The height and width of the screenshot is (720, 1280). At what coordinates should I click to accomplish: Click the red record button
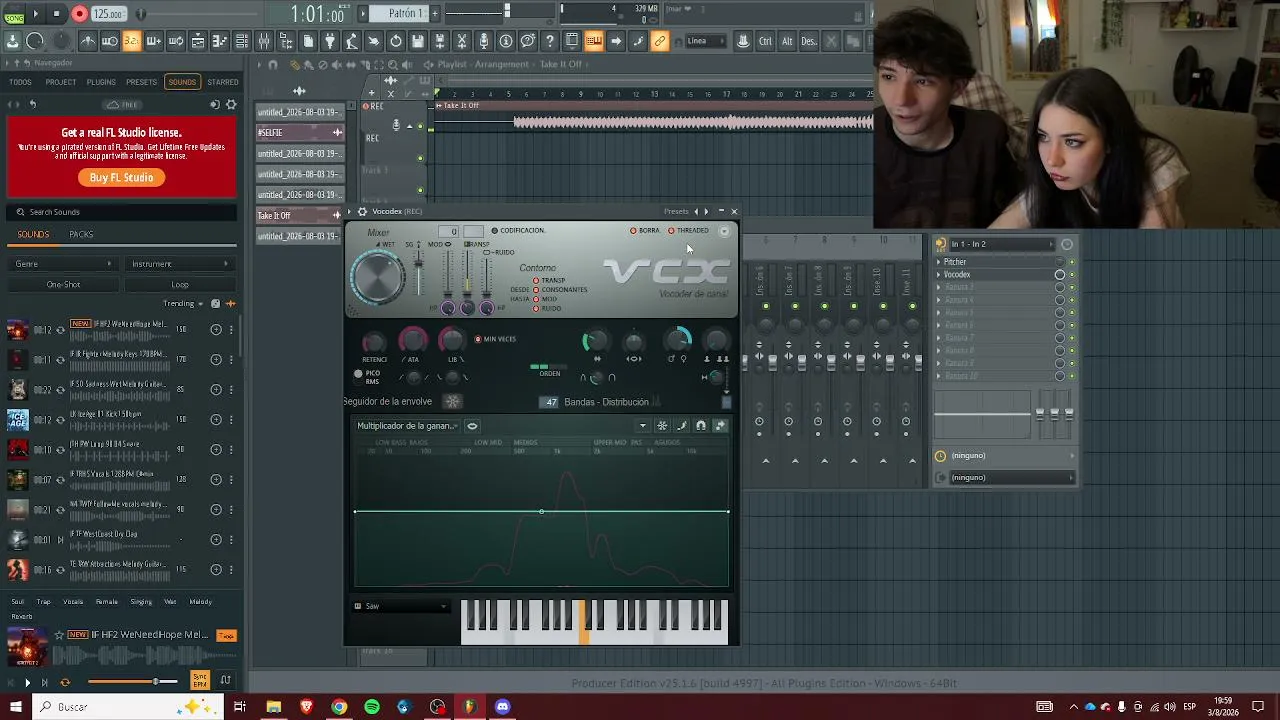pos(80,14)
